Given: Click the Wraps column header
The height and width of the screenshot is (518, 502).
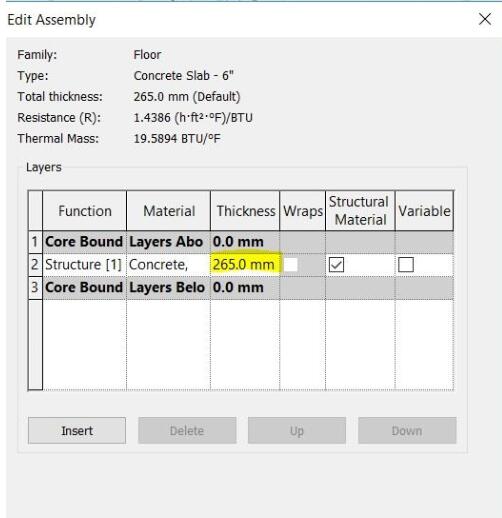Looking at the screenshot, I should [x=303, y=211].
